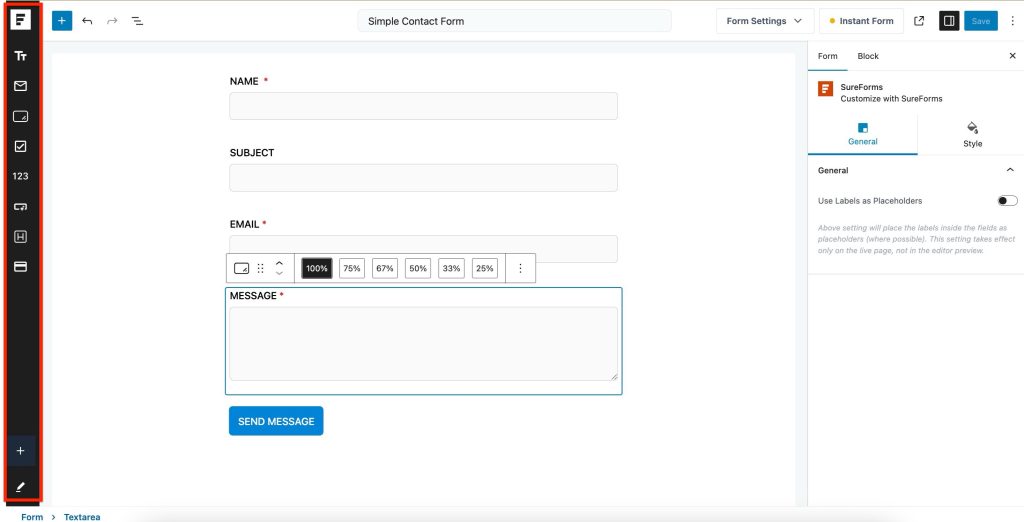Open form preview in new tab
Viewport: 1024px width, 522px height.
[919, 21]
